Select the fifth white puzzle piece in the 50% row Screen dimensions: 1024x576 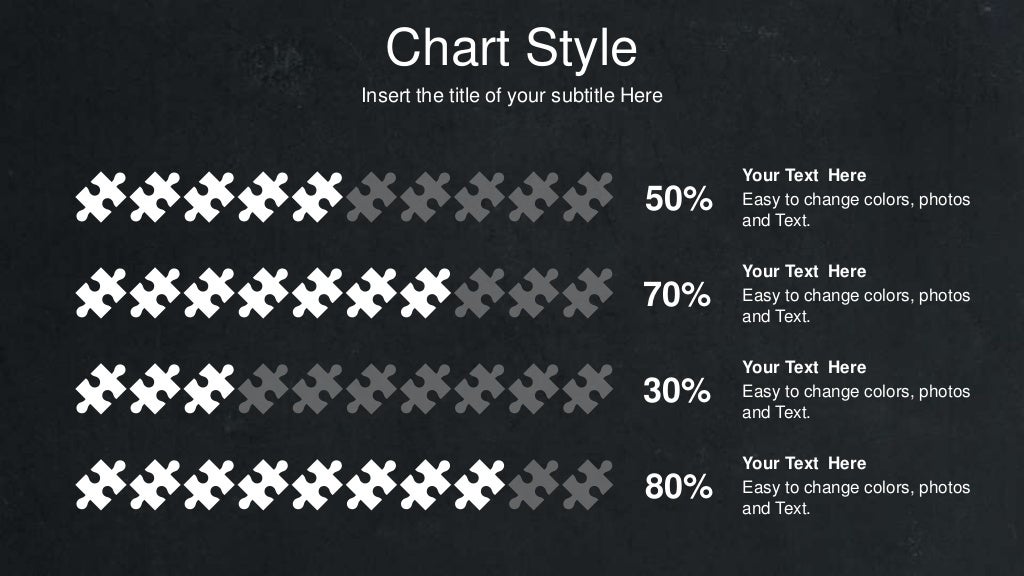[317, 197]
